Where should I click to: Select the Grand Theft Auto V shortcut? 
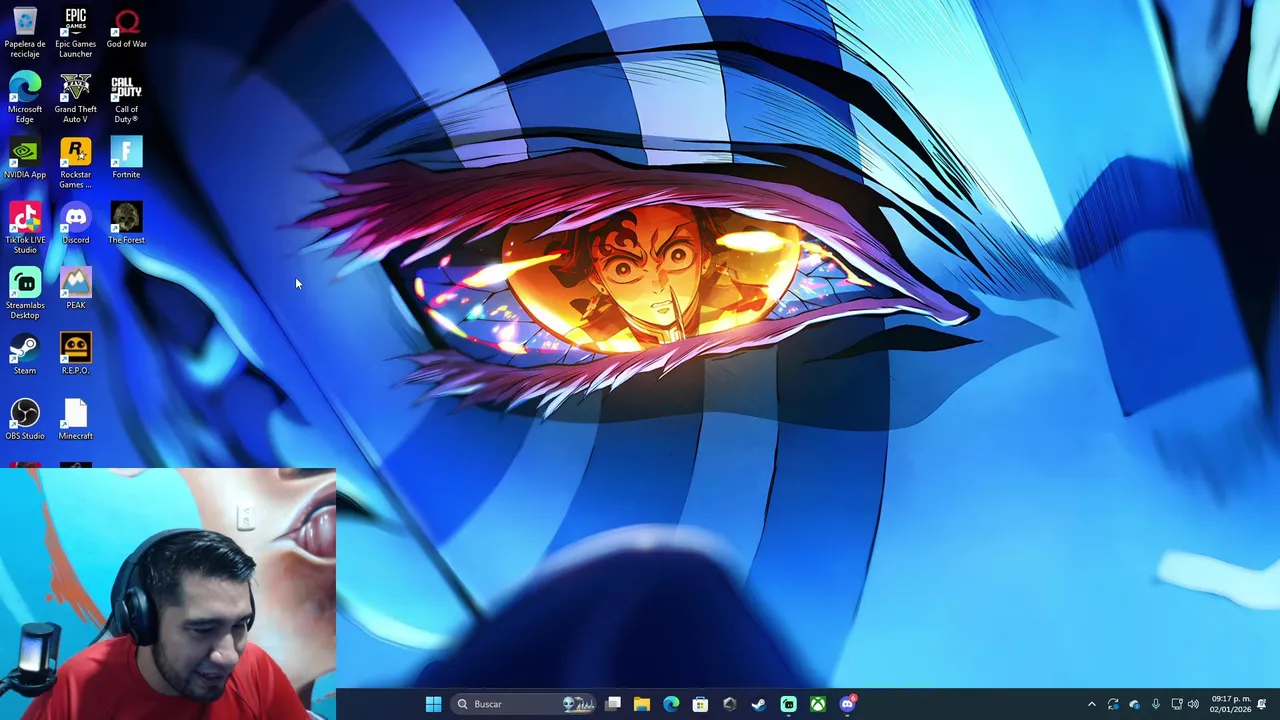point(76,97)
